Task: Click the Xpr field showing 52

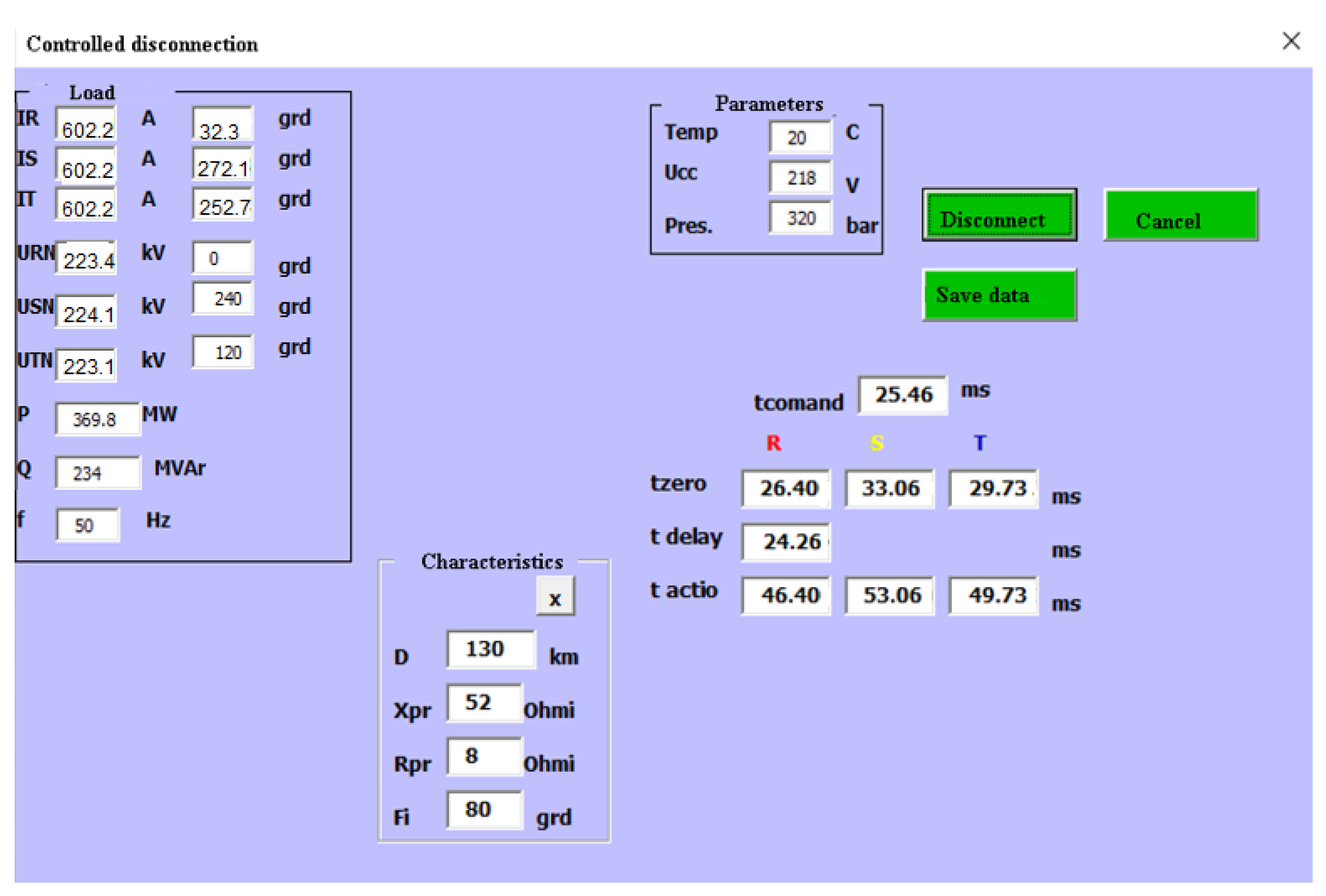Action: point(484,703)
